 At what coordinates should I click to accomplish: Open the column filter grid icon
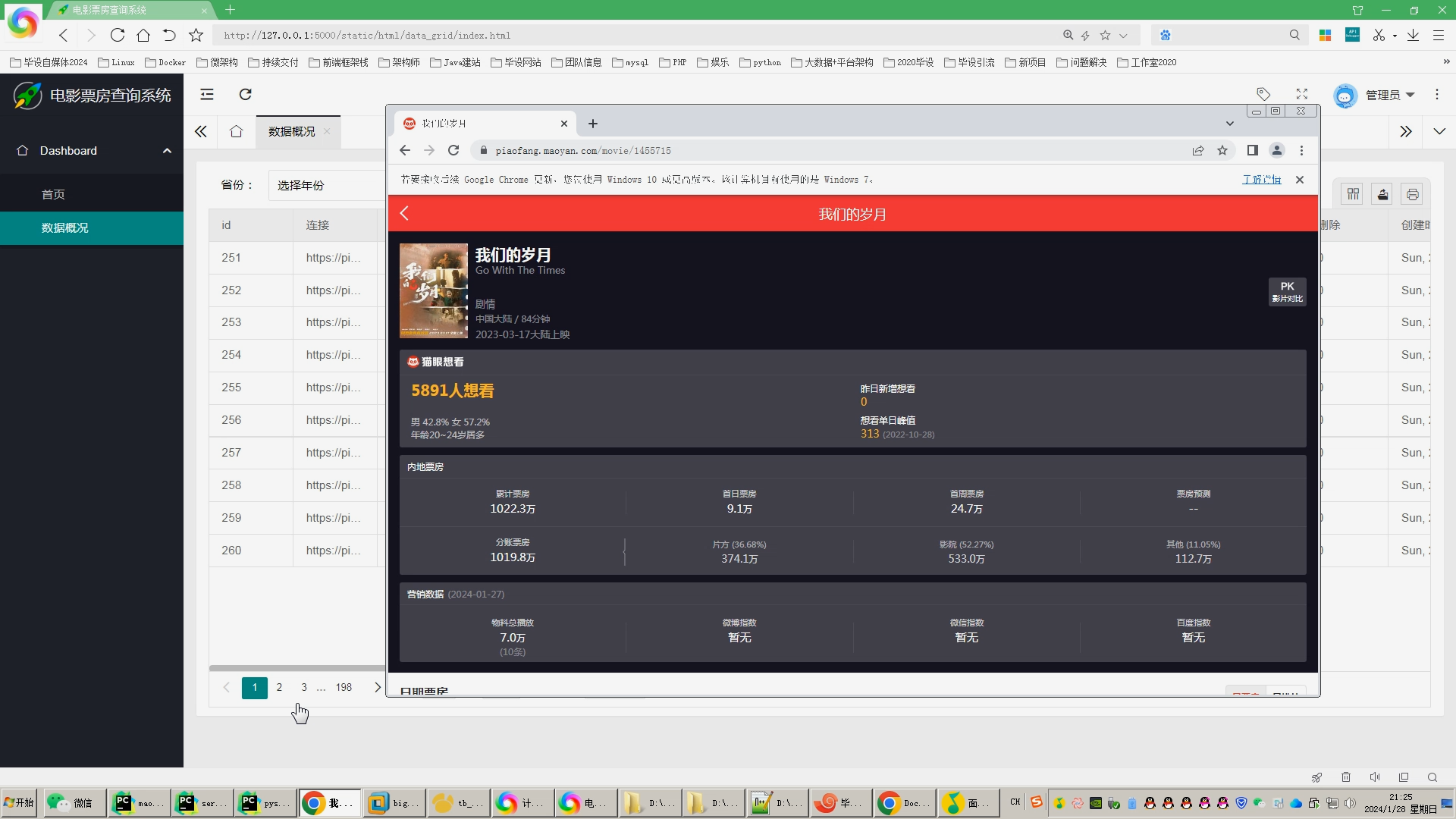[1353, 195]
